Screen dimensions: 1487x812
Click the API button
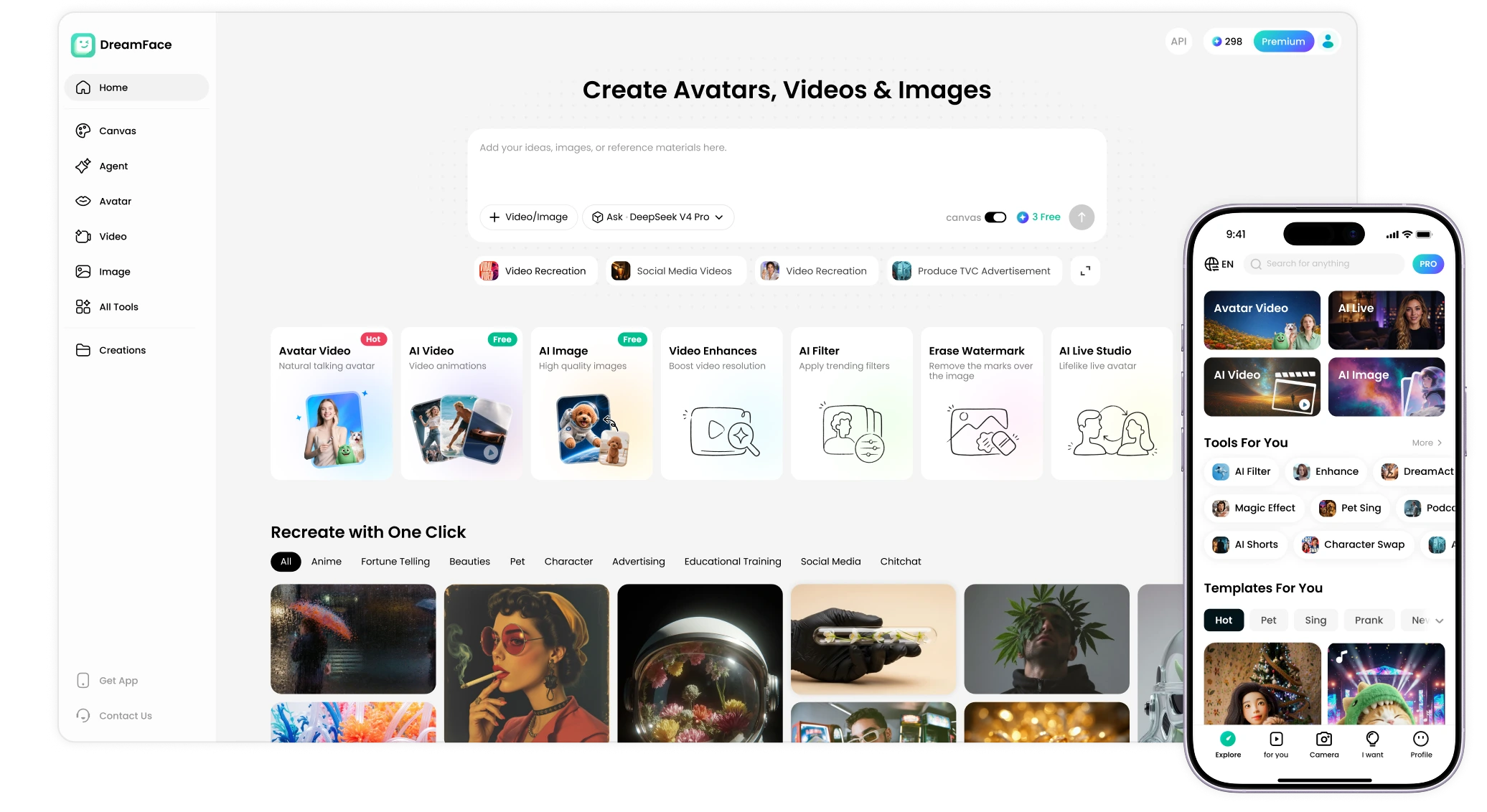click(x=1178, y=42)
